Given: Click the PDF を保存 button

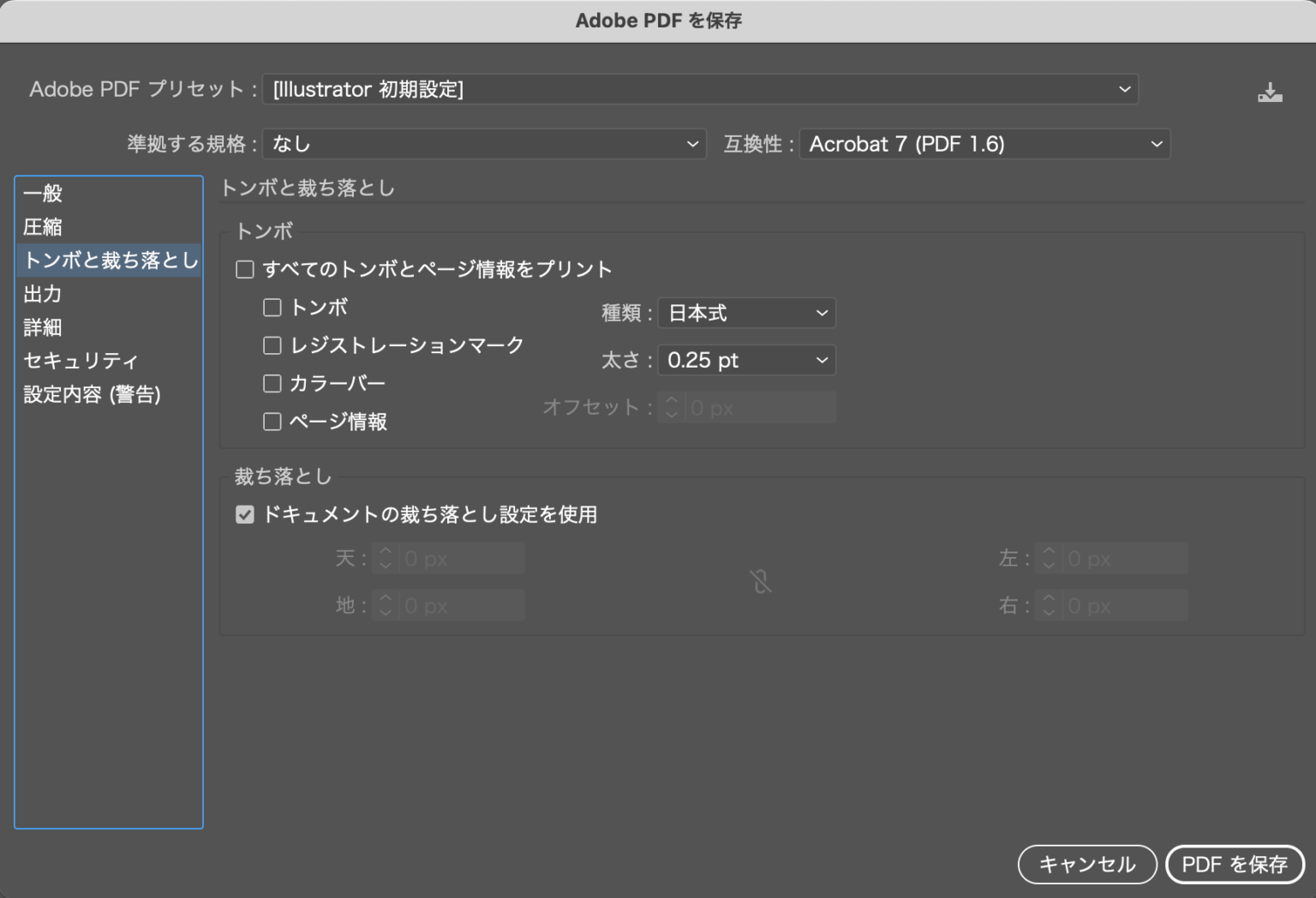Looking at the screenshot, I should click(1235, 865).
